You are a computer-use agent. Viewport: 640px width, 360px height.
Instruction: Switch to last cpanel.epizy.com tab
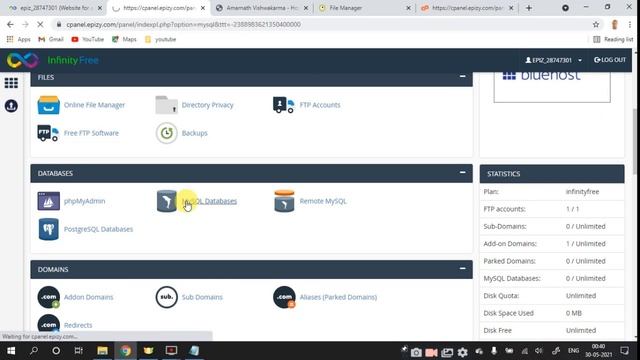pyautogui.click(x=467, y=8)
